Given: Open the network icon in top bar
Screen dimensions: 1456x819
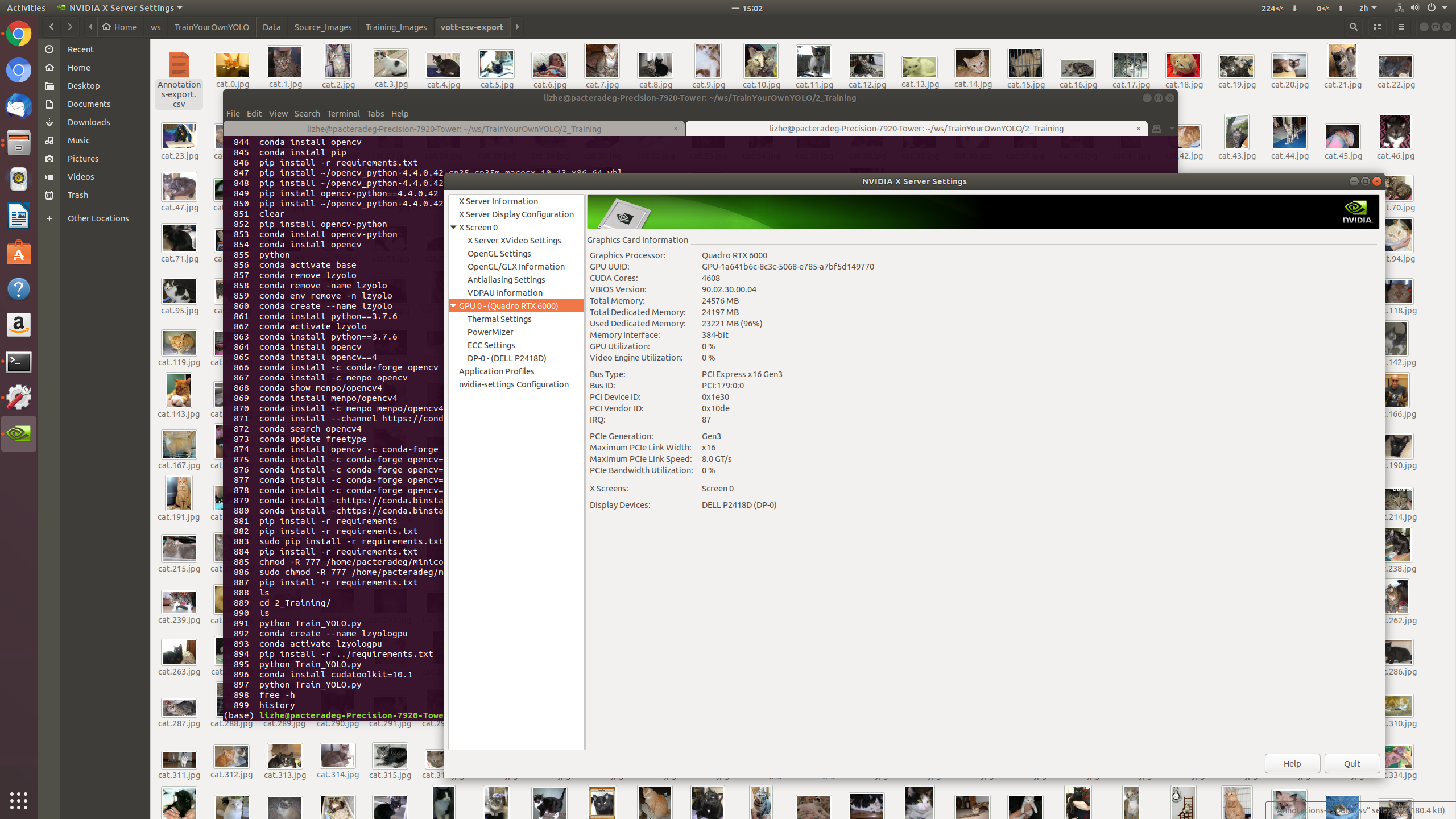Looking at the screenshot, I should [1399, 8].
